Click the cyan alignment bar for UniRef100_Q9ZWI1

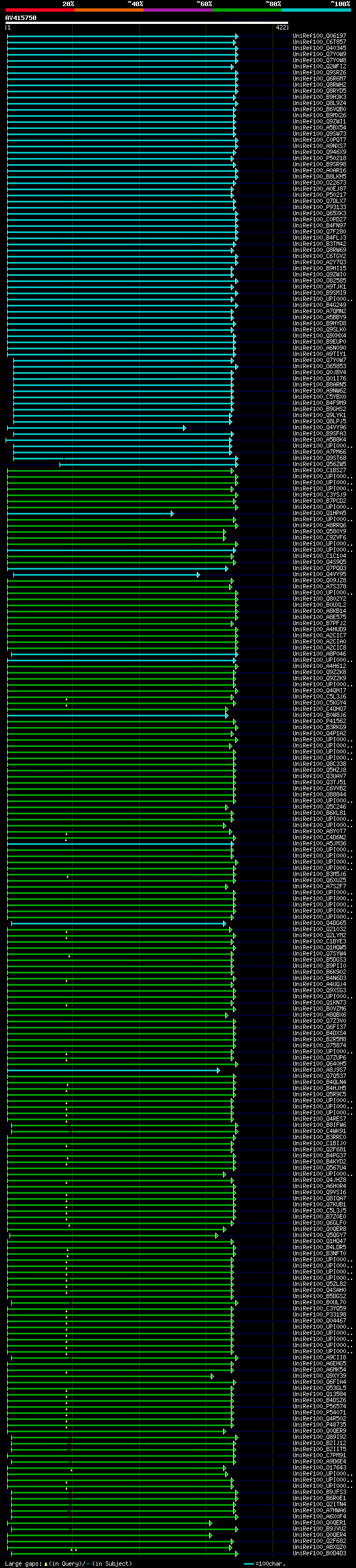[121, 122]
